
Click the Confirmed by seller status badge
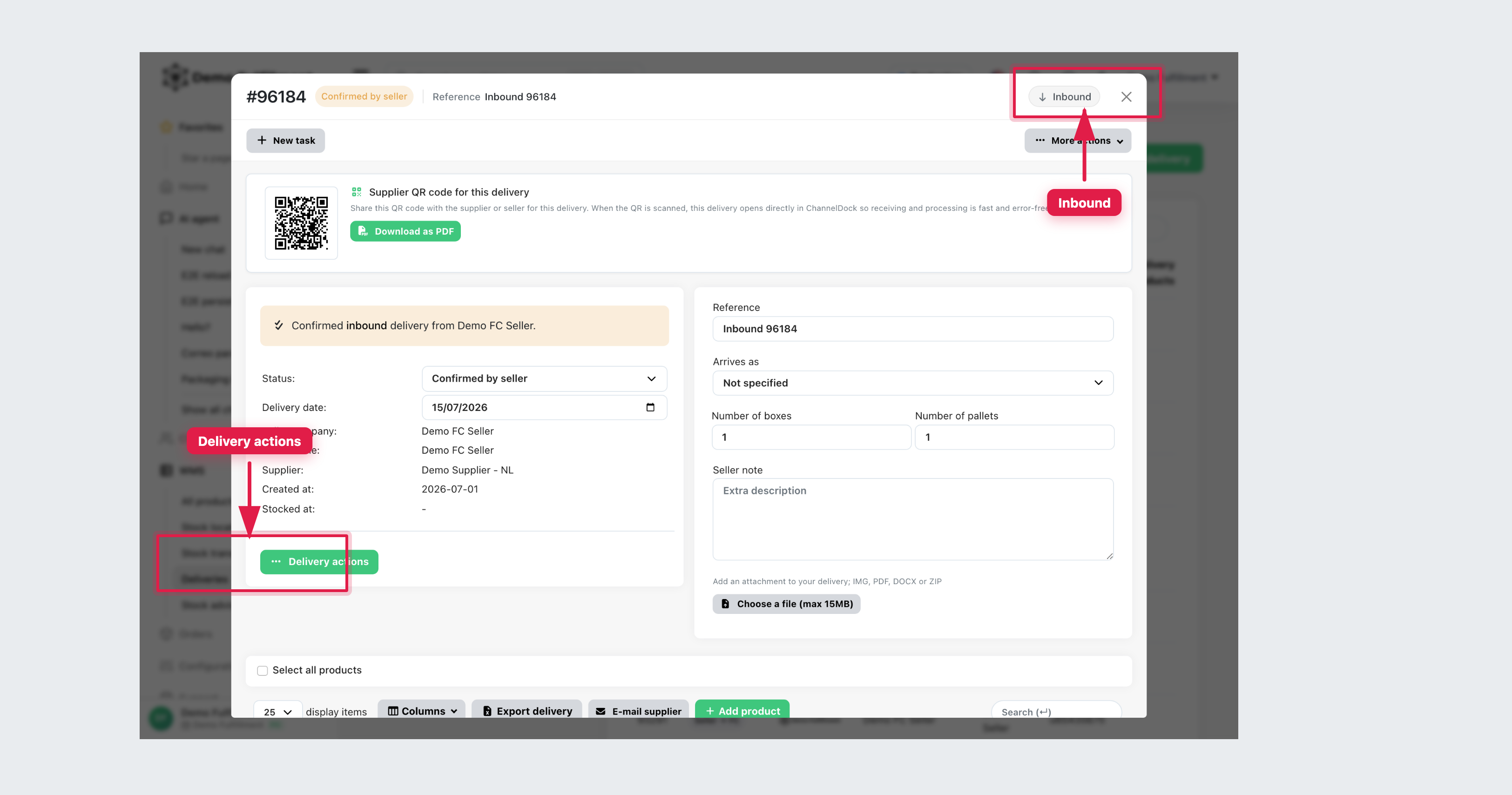tap(364, 96)
